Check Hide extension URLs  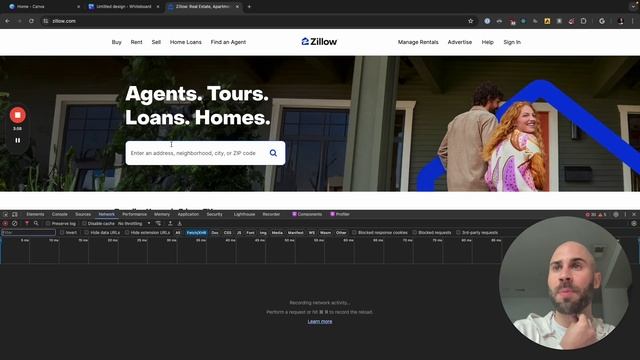127,233
